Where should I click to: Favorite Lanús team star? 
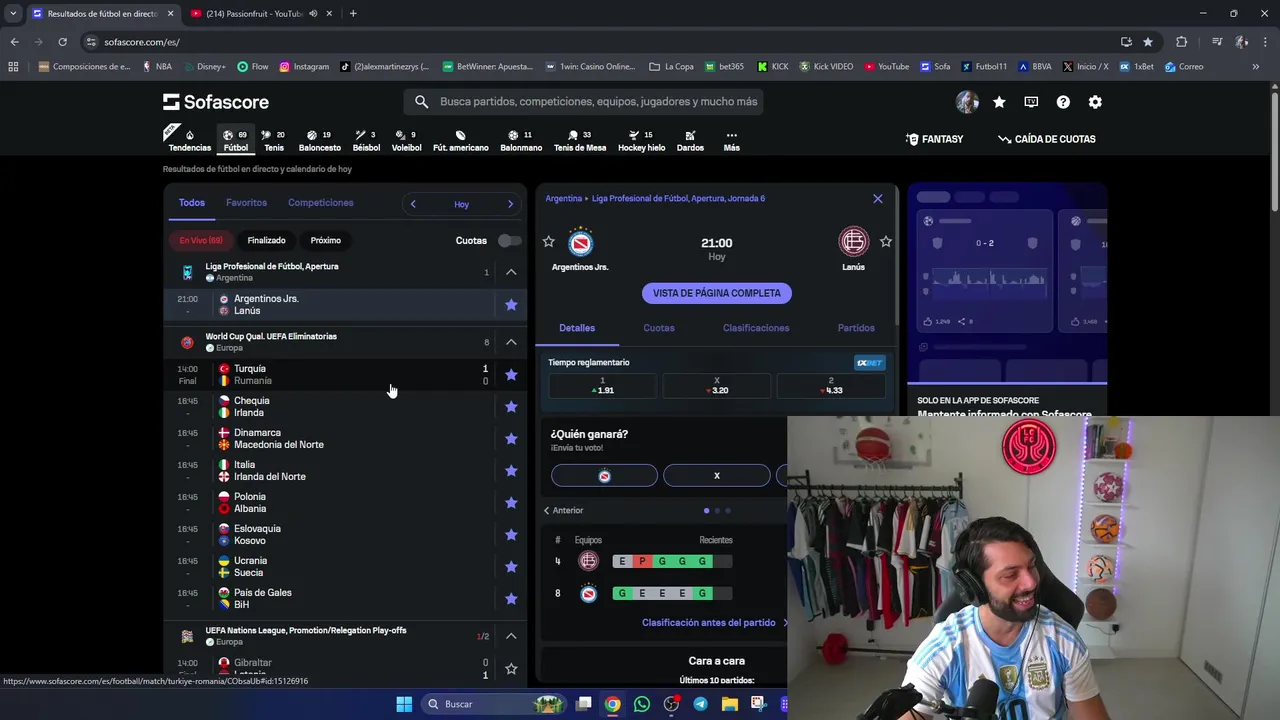[x=886, y=241]
